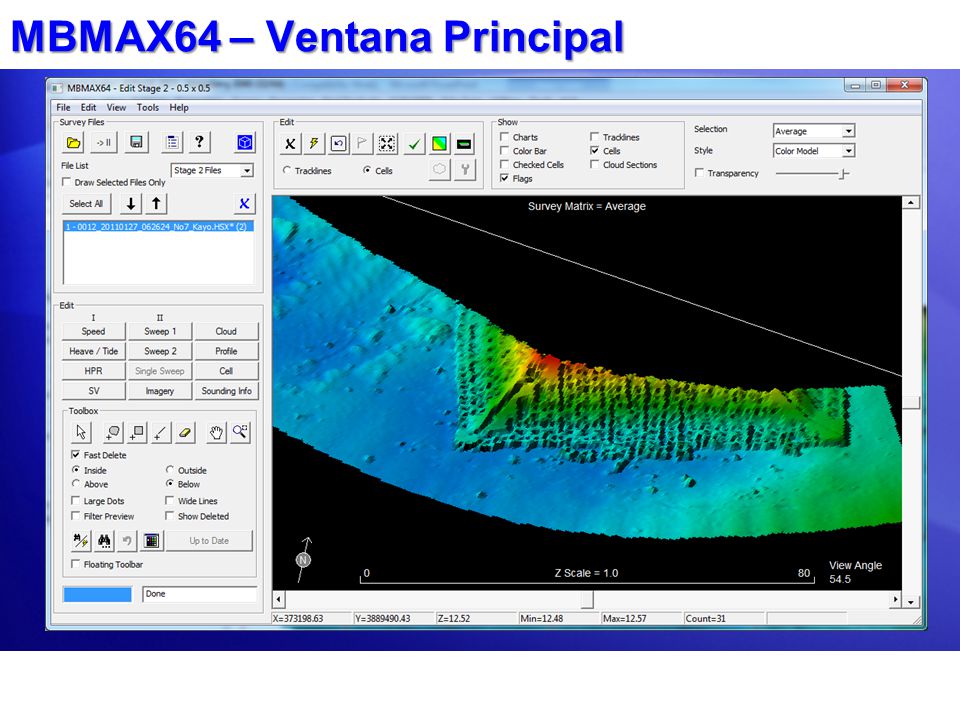Click the colored grid icon beside Up to Date
This screenshot has width=960, height=720.
(x=151, y=541)
